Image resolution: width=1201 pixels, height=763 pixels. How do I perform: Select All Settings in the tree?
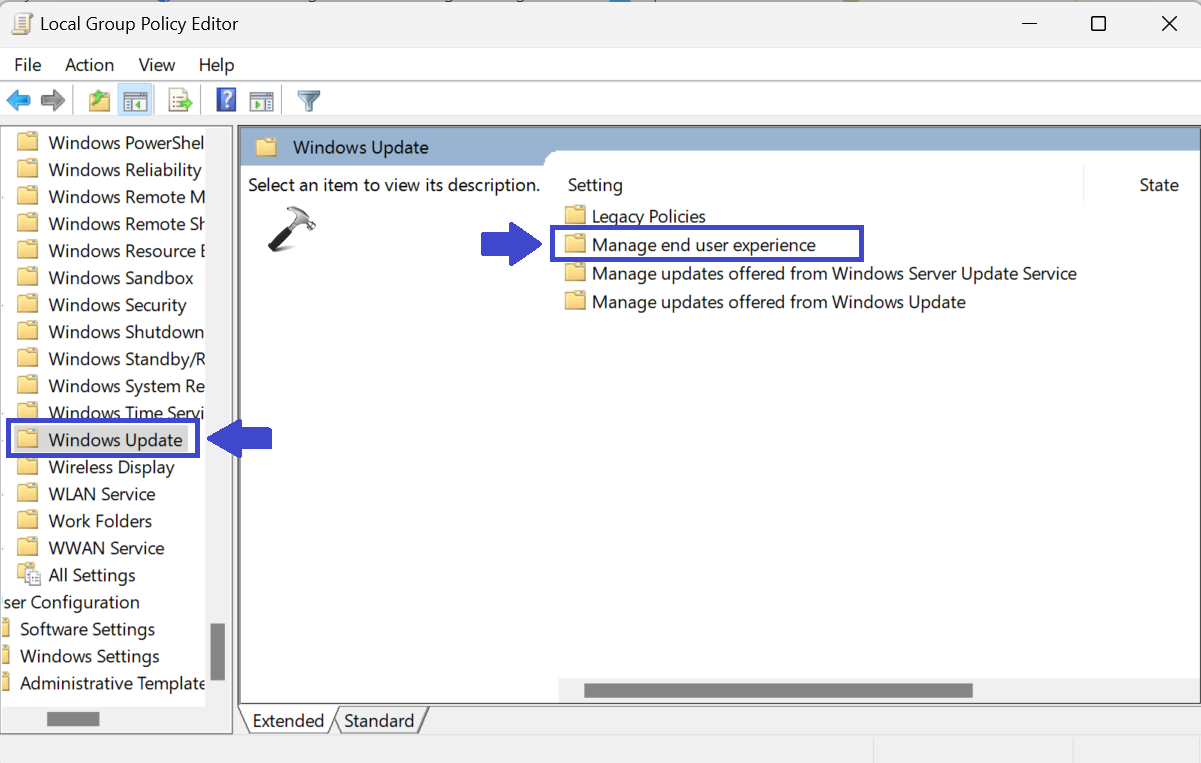coord(91,575)
